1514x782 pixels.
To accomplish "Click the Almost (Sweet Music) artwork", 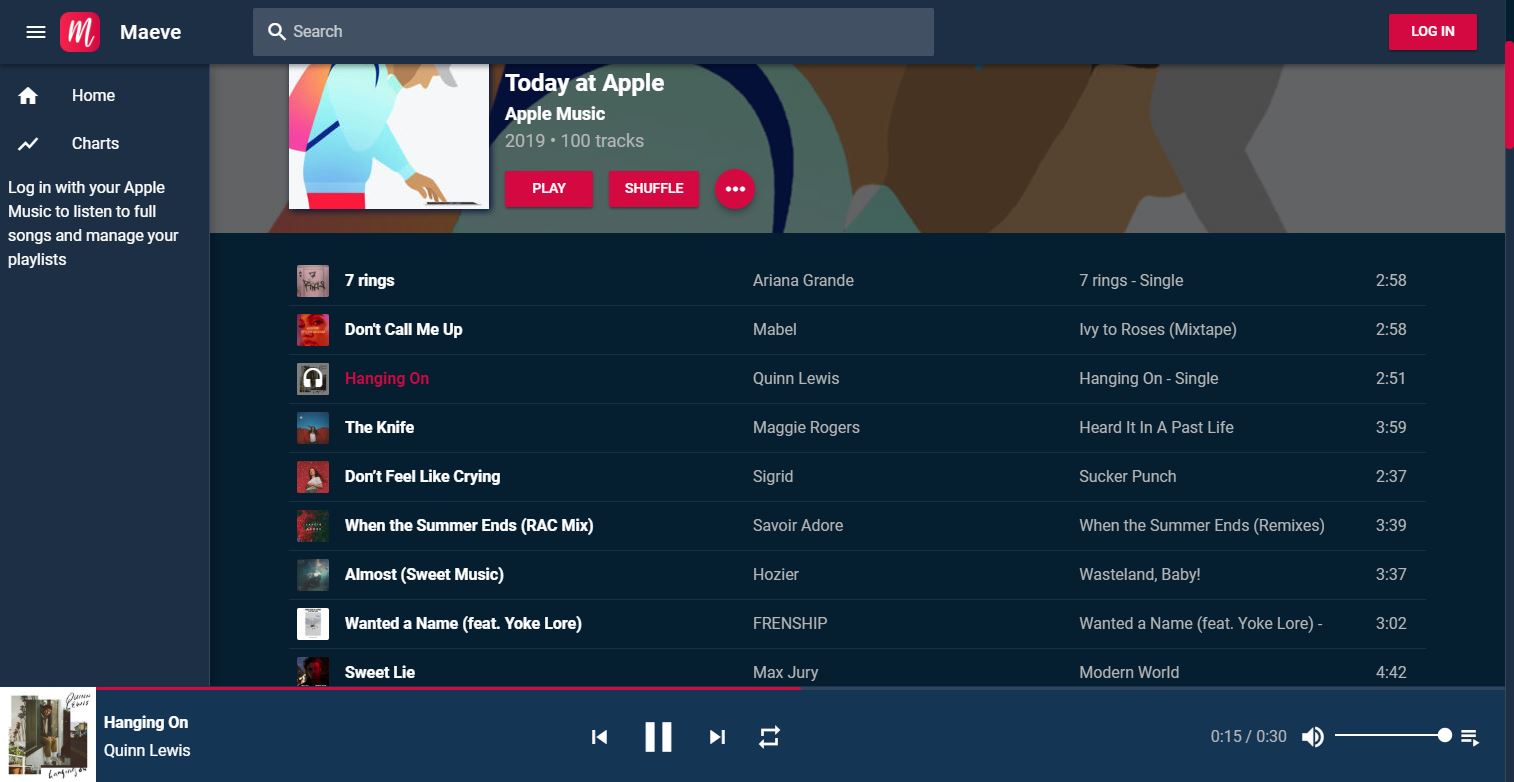I will coord(313,575).
